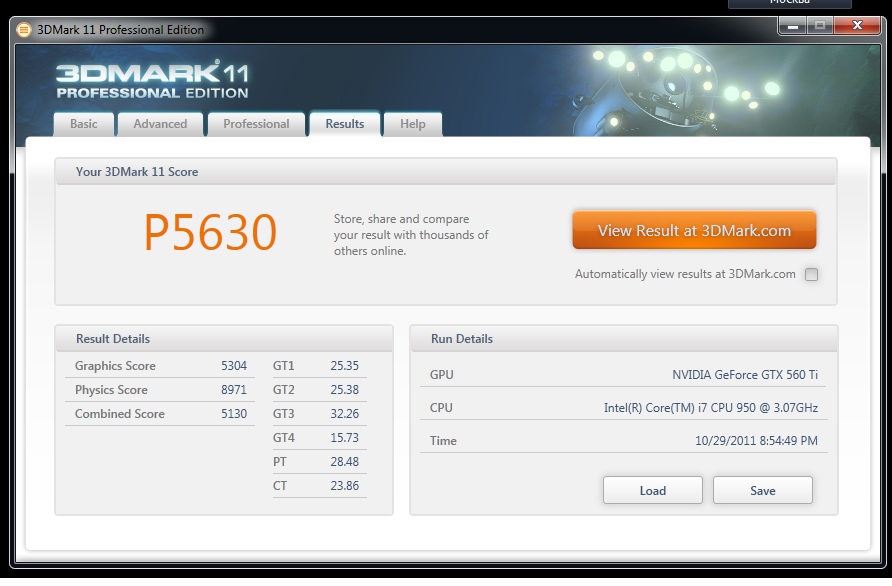
Task: Click the 3DMark 11 Professional Edition window title
Action: 121,30
